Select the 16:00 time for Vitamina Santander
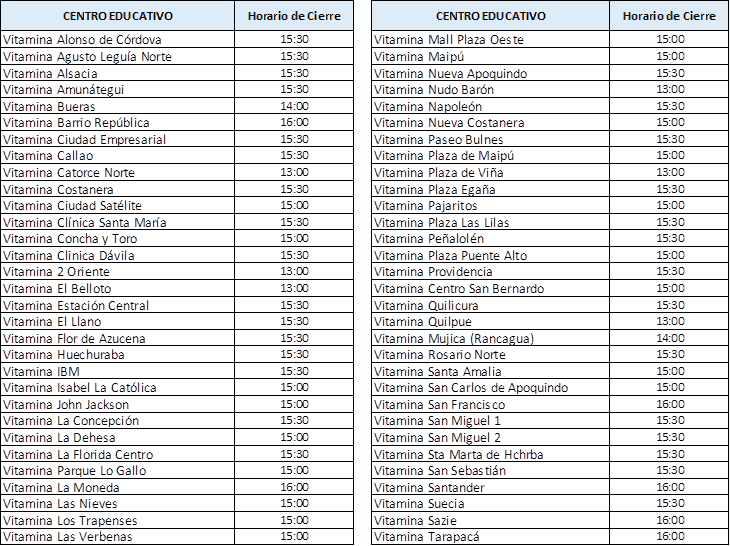 [x=670, y=487]
